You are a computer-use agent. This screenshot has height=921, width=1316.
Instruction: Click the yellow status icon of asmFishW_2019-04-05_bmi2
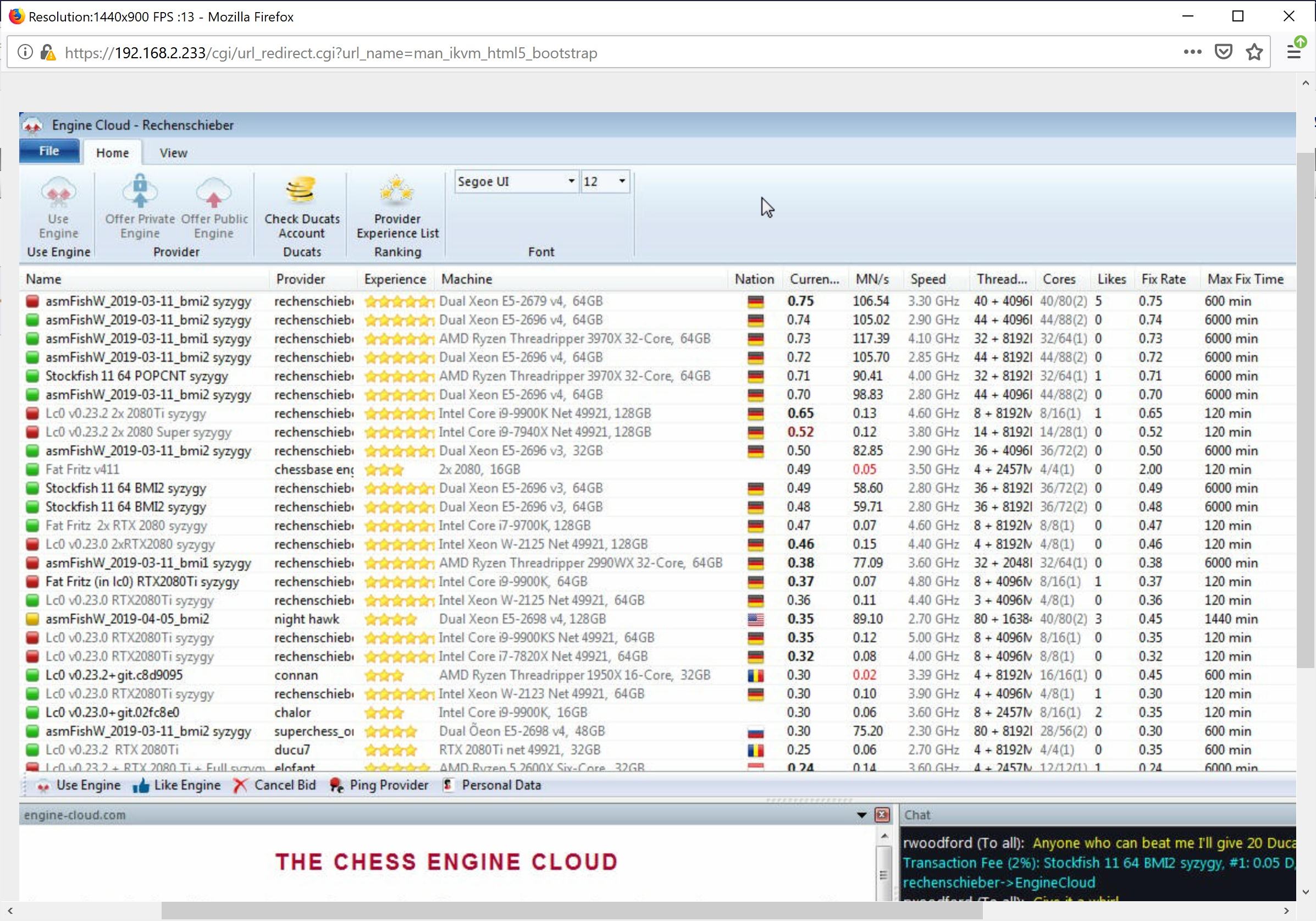pyautogui.click(x=32, y=619)
